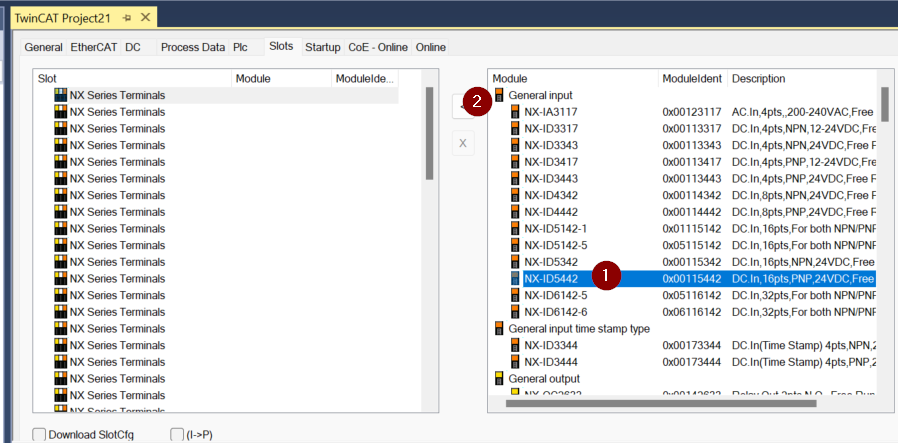This screenshot has height=443, width=898.
Task: Select module NX-ID5142-1
Action: (x=556, y=228)
